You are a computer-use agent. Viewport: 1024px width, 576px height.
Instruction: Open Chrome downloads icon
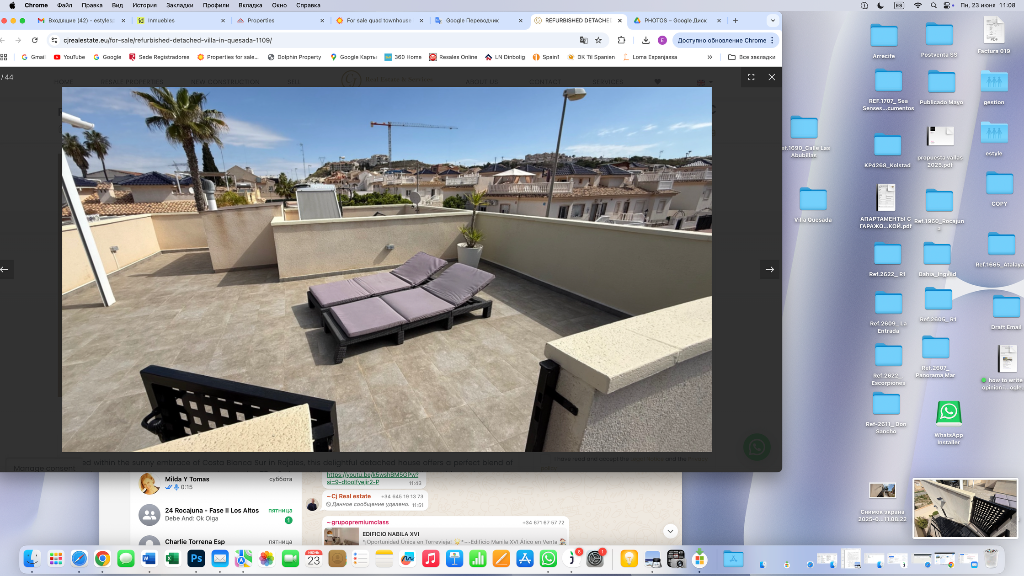click(646, 40)
